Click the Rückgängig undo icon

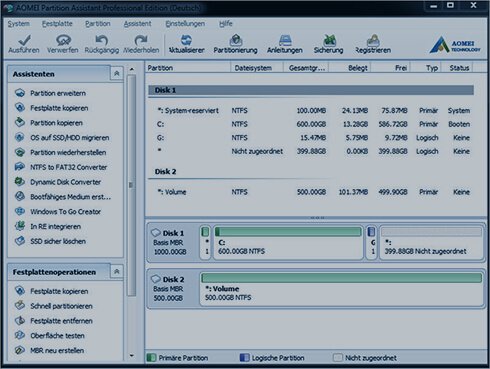(x=101, y=40)
